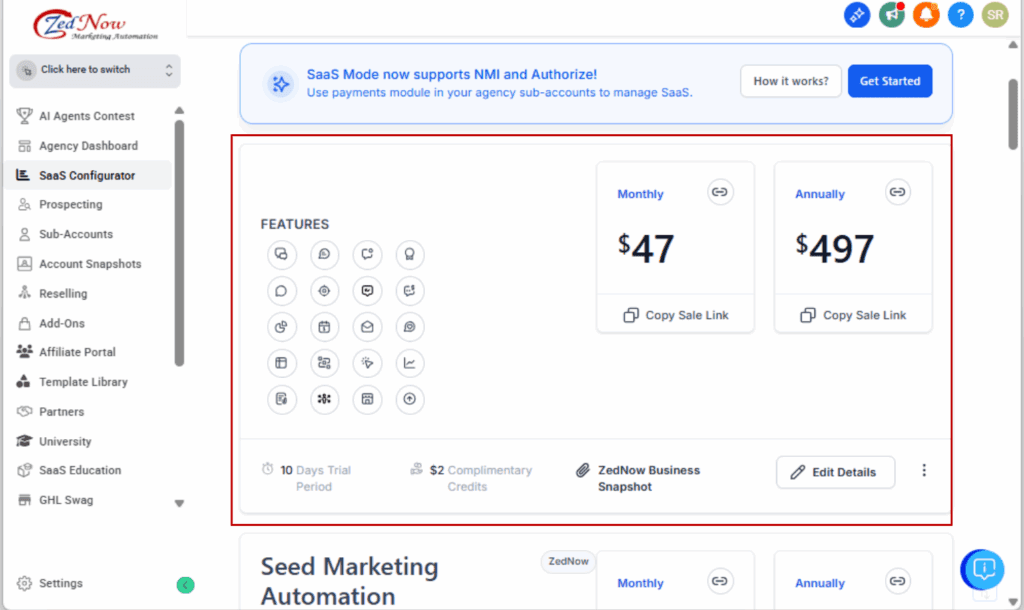Click the 'Seed Marketing Automation' plan title
1024x610 pixels.
point(349,581)
